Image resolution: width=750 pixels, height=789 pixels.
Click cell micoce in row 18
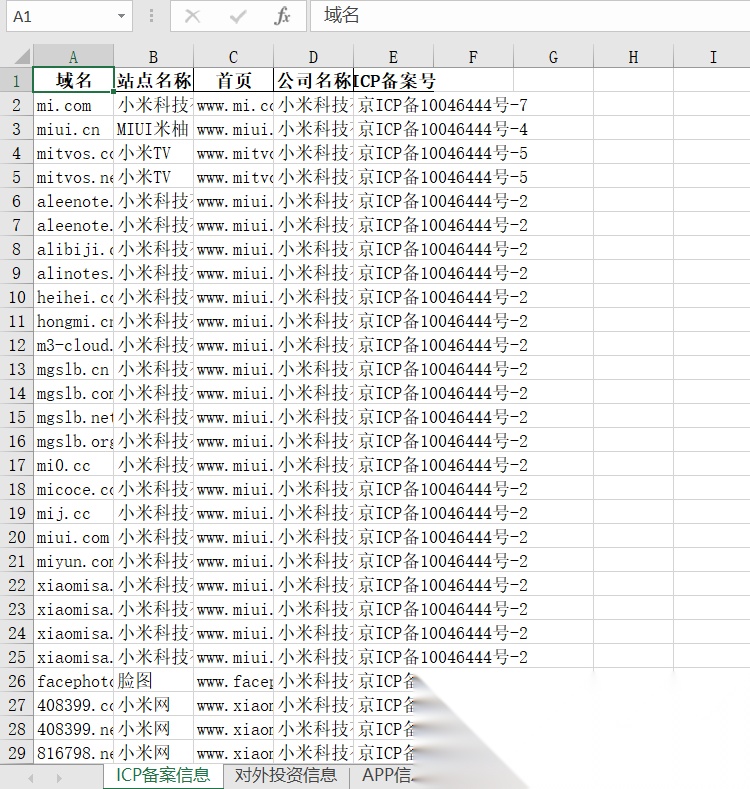73,489
